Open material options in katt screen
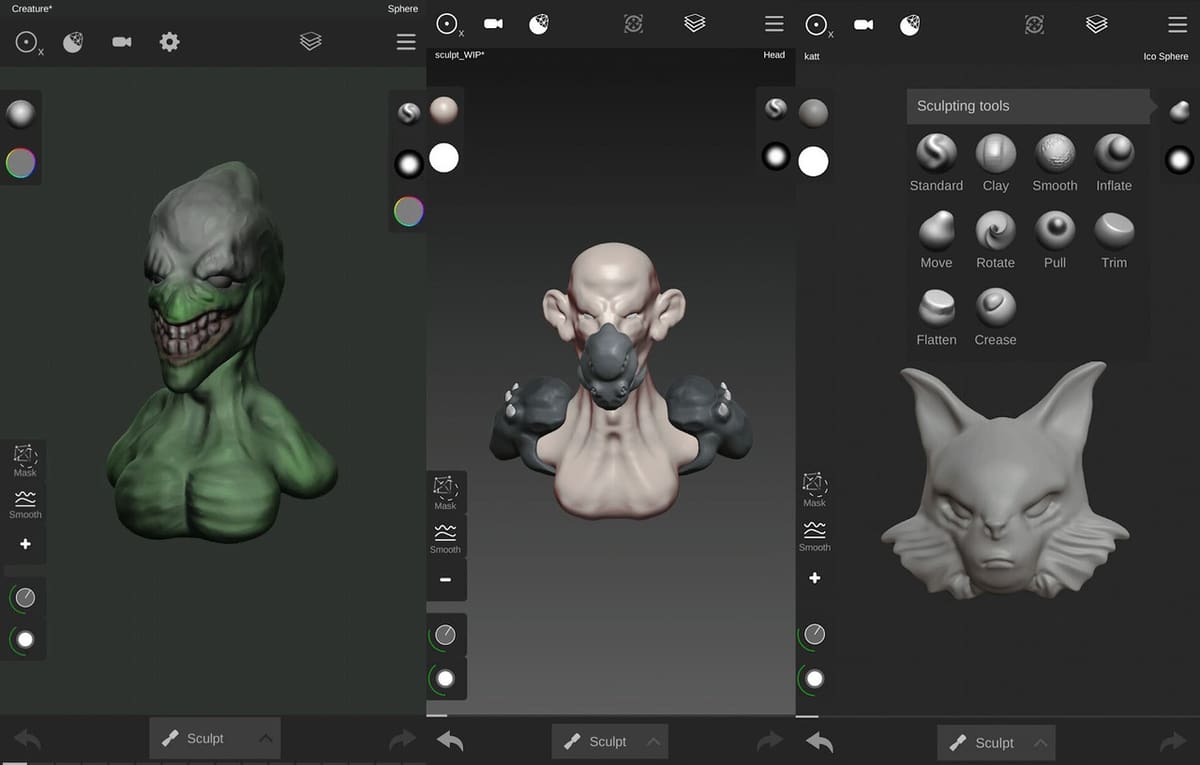The height and width of the screenshot is (765, 1200). tap(910, 24)
